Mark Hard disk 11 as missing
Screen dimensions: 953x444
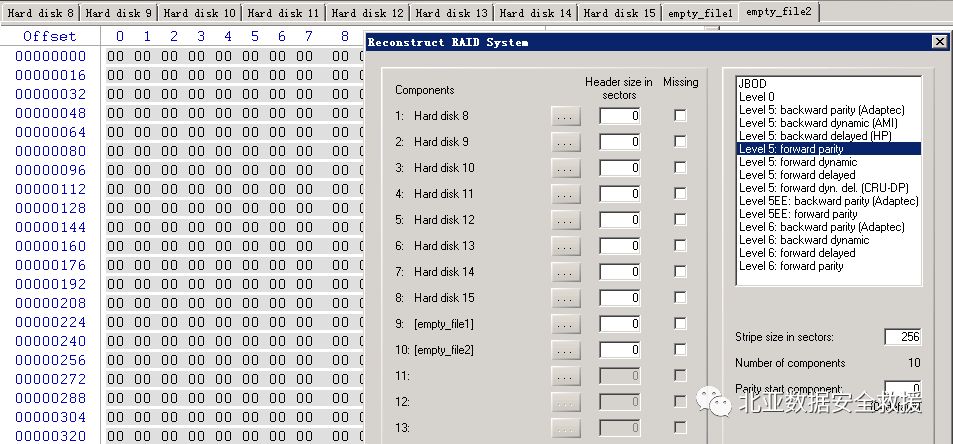point(680,193)
